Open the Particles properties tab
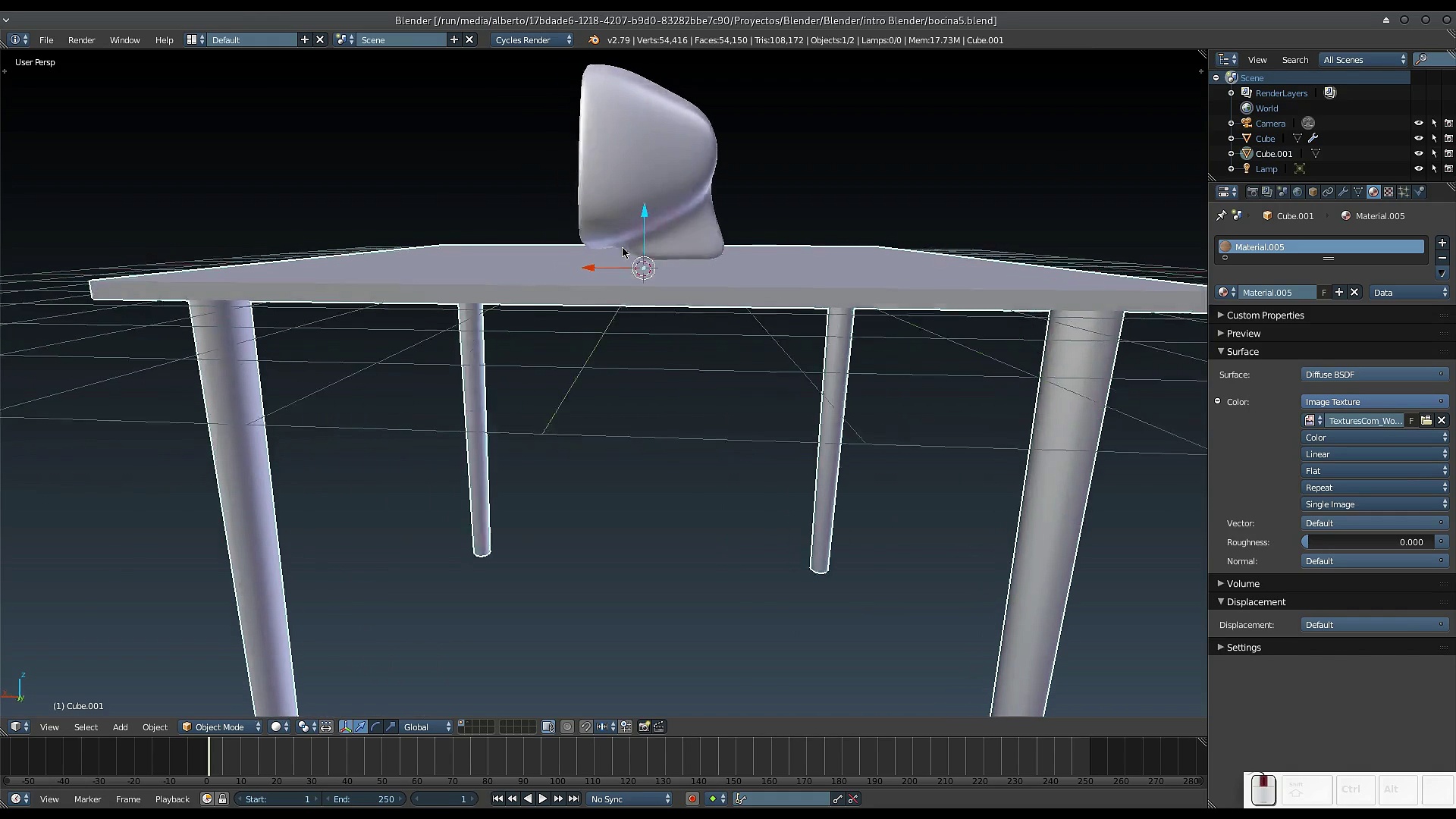Viewport: 1456px width, 819px height. coord(1404,192)
